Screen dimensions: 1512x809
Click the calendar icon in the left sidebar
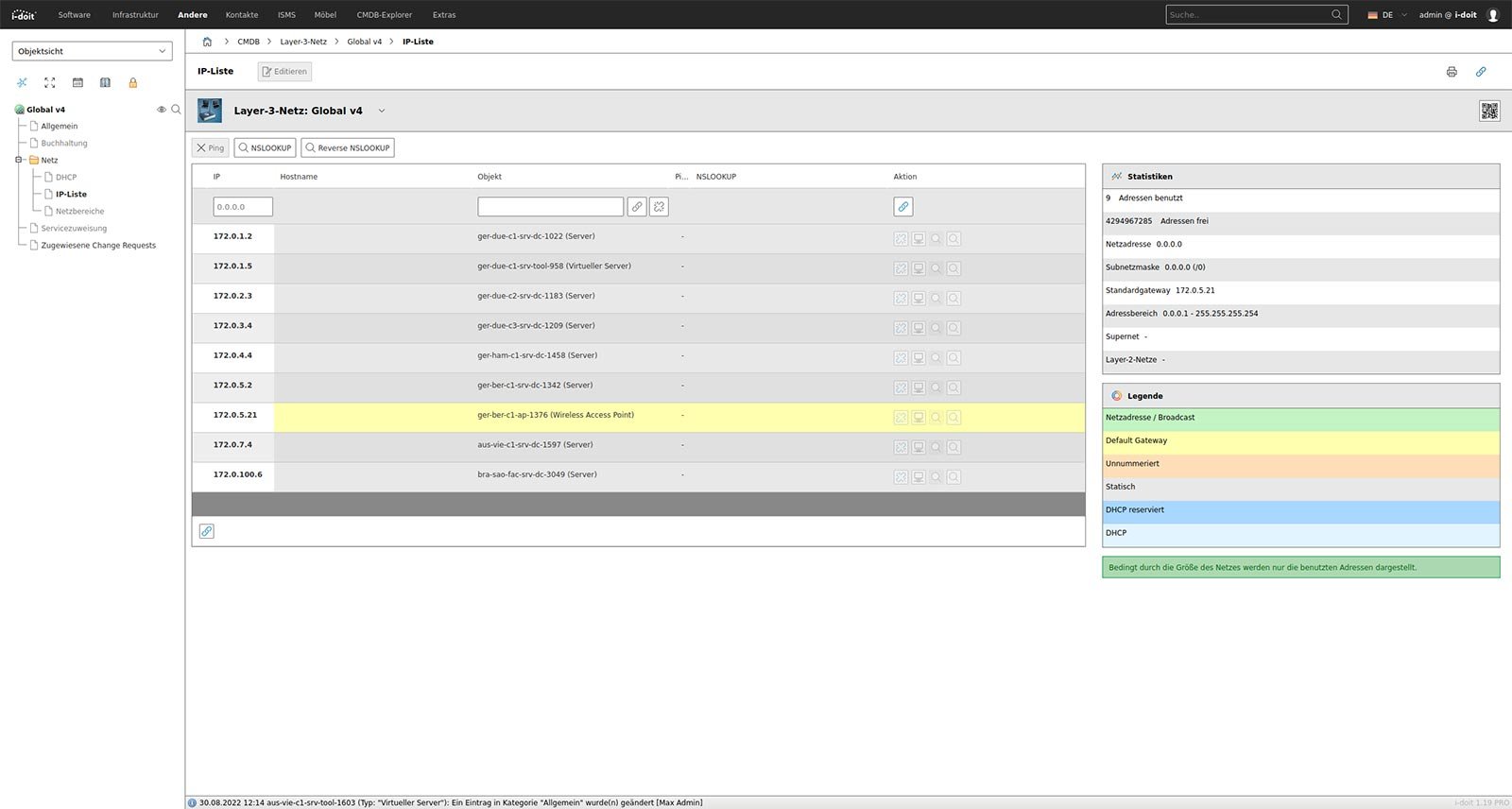point(77,83)
